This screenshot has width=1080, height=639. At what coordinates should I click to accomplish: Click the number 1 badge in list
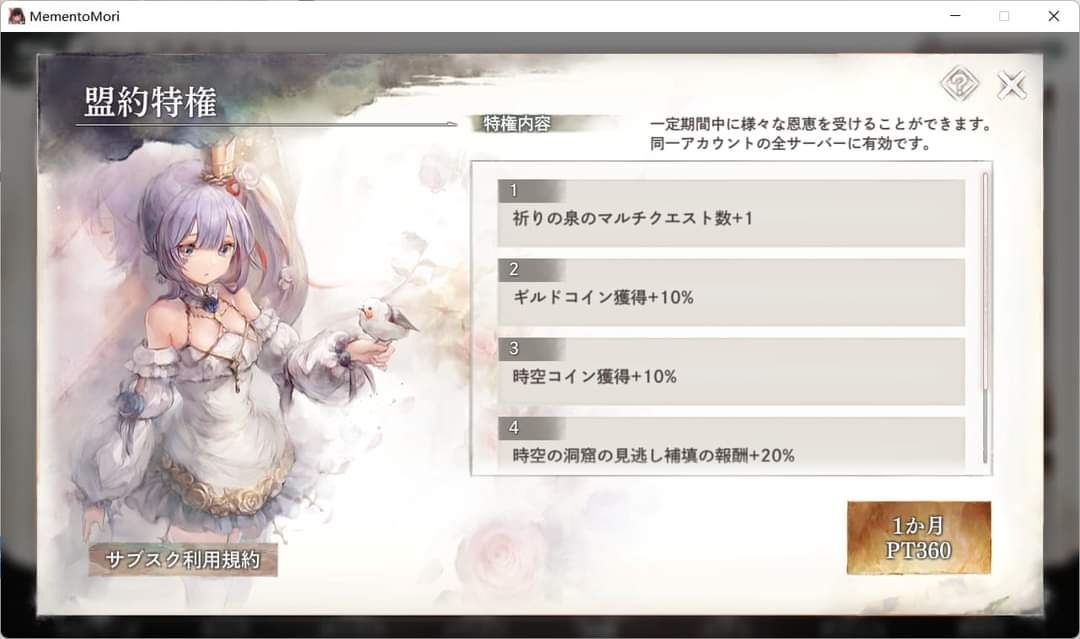(514, 191)
